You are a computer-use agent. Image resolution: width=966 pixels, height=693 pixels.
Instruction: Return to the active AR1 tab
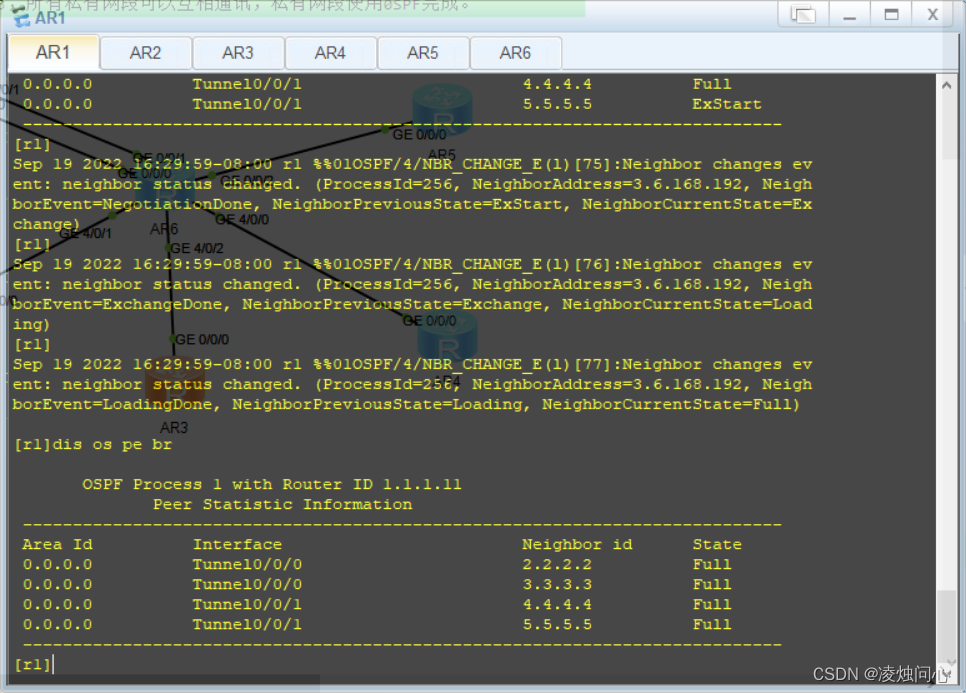53,52
